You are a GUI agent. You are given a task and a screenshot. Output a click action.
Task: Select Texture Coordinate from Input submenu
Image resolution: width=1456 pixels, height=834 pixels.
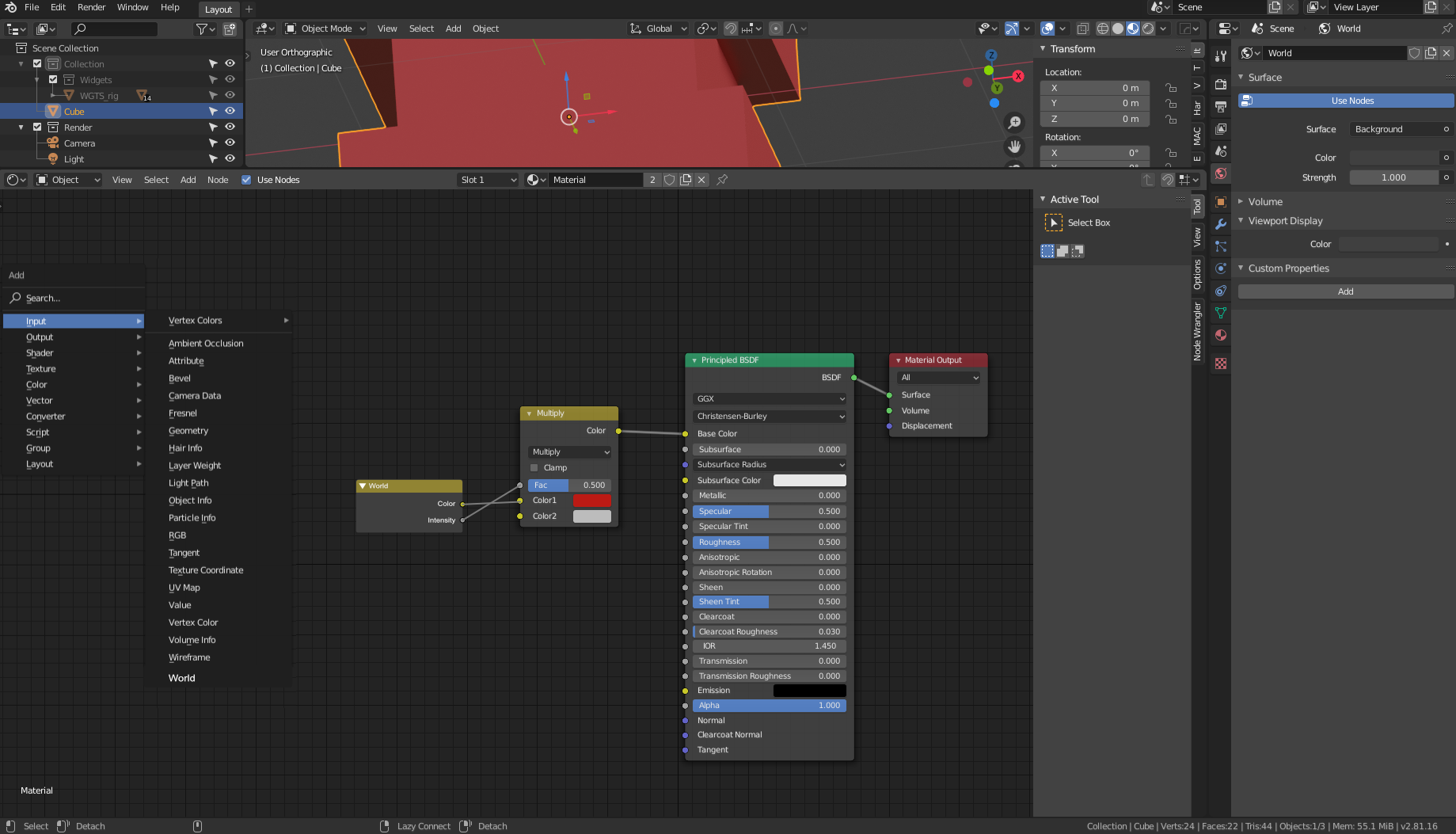click(206, 570)
